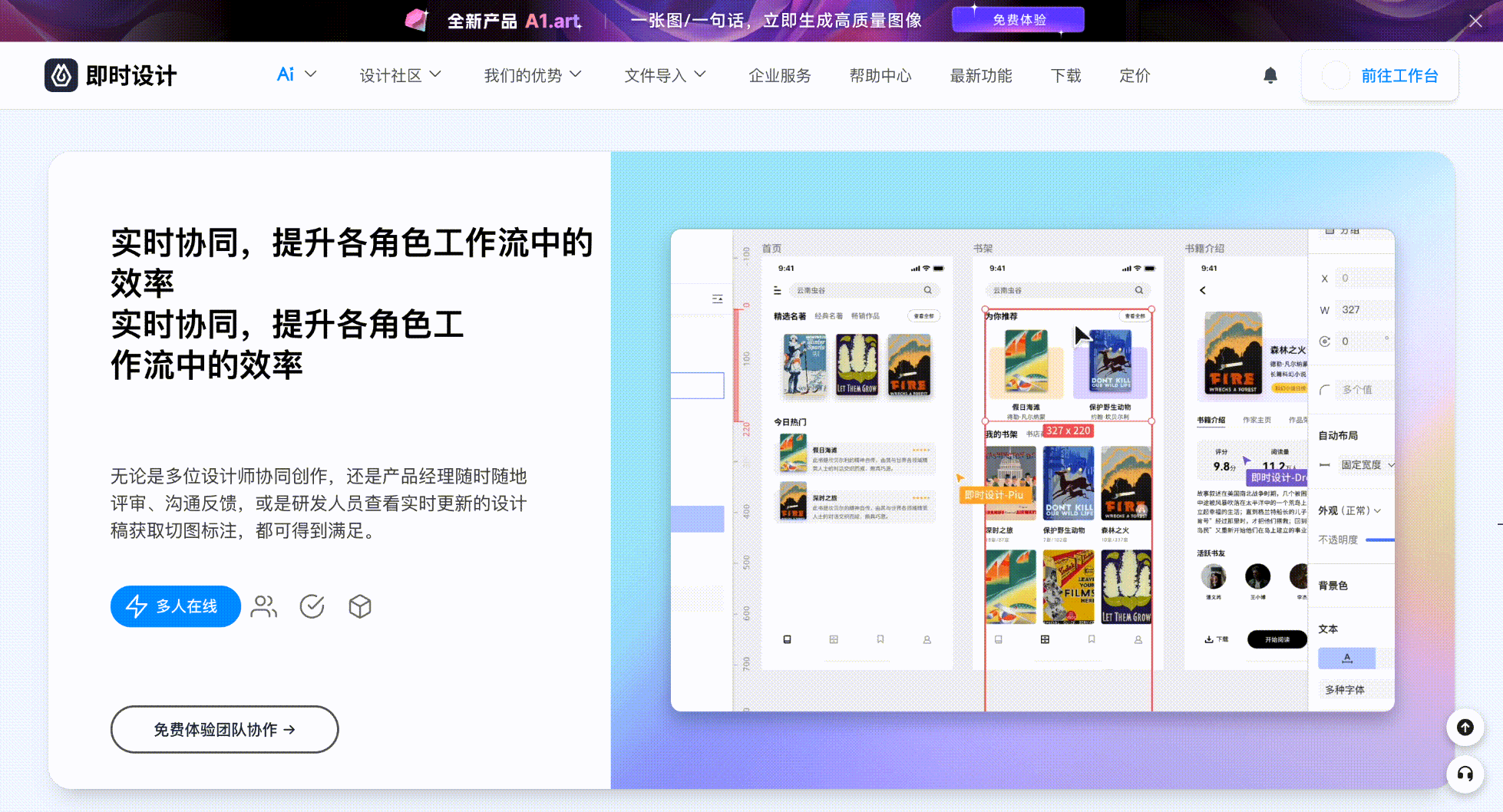Viewport: 1503px width, 812px height.
Task: Expand the 设计社区 dropdown
Action: point(400,75)
